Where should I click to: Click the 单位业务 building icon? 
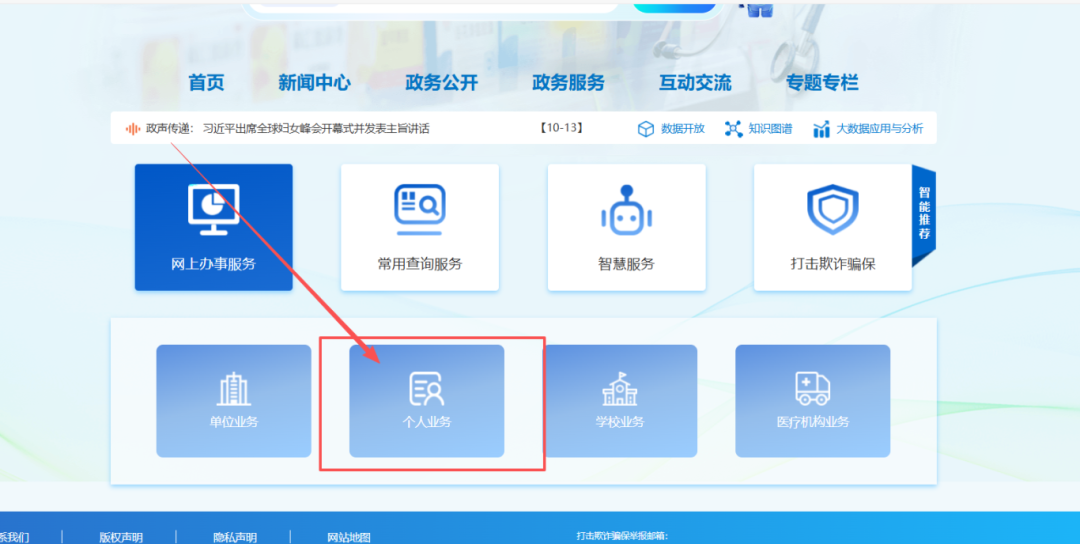click(x=233, y=388)
